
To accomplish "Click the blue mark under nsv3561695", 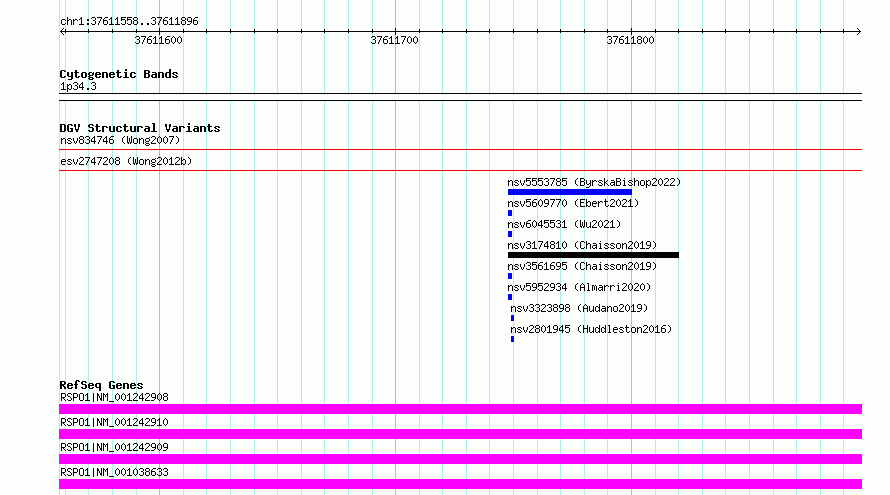I will 510,276.
